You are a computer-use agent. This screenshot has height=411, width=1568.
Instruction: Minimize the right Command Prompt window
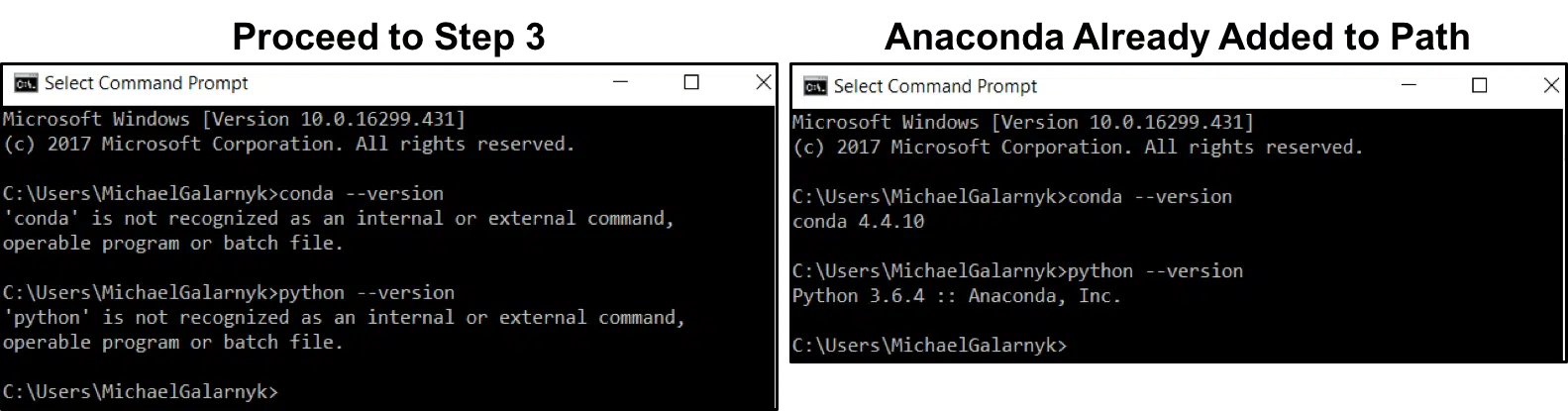click(x=1409, y=85)
